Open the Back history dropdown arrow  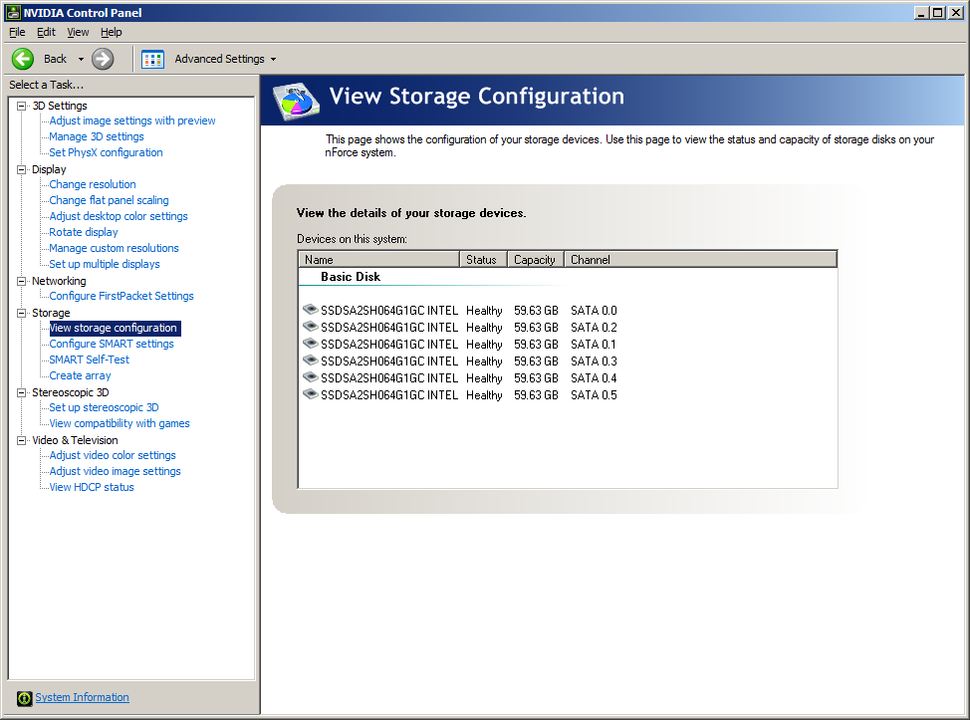(x=80, y=59)
